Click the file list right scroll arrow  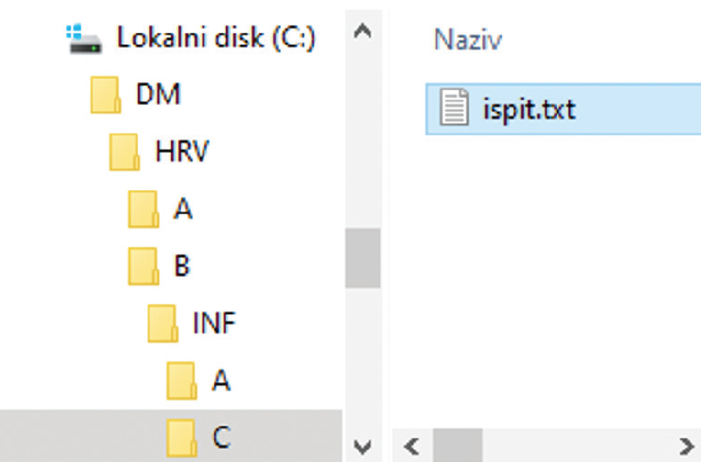pyautogui.click(x=686, y=445)
